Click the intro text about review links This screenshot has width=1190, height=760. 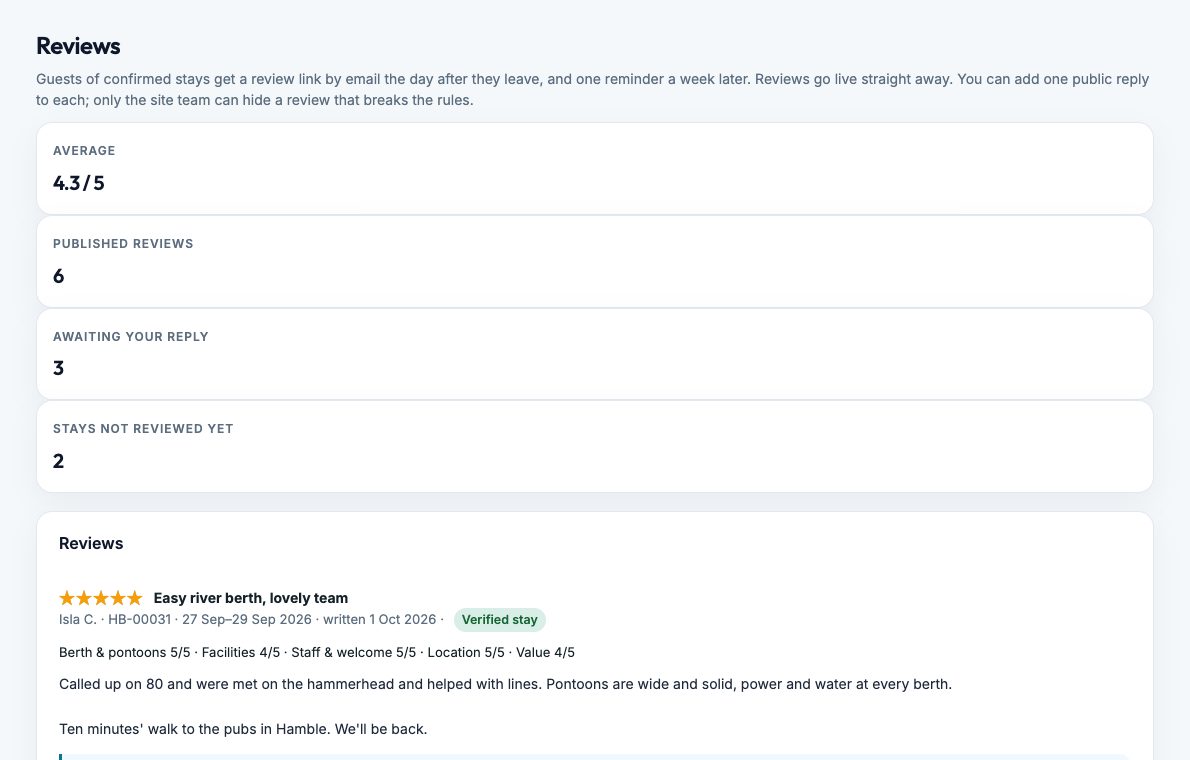coord(593,90)
